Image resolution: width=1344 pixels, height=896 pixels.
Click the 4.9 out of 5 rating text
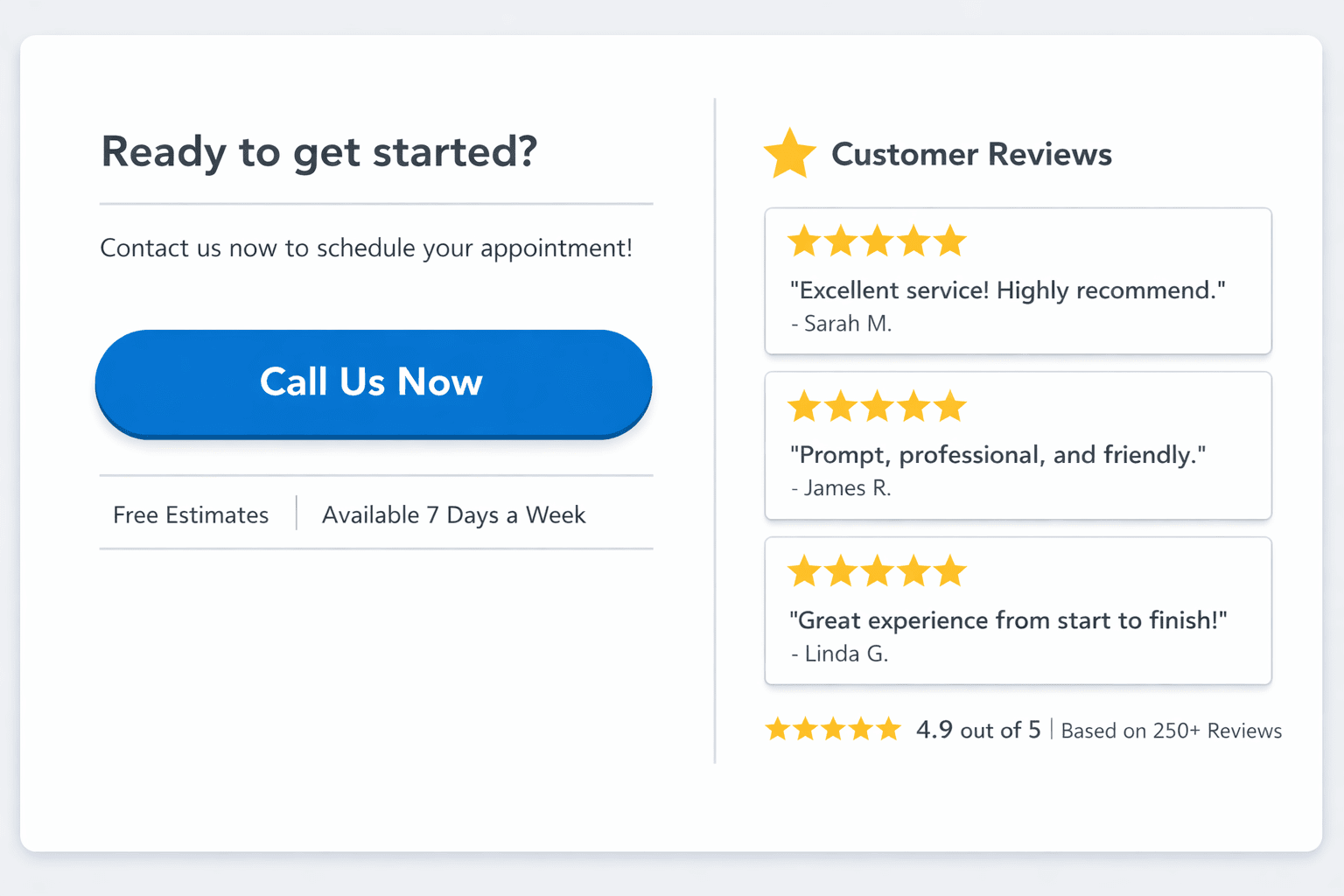click(x=977, y=729)
